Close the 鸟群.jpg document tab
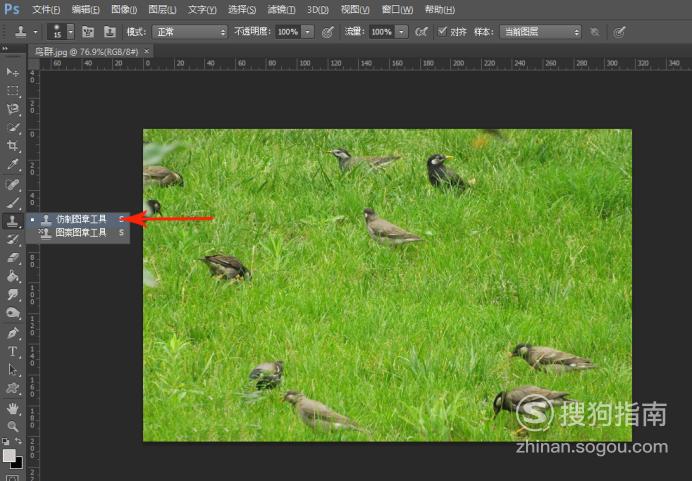Viewport: 692px width, 481px height. (147, 52)
